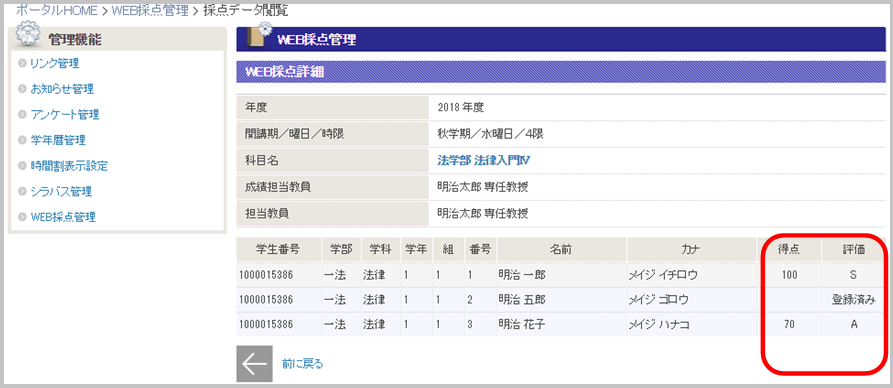Select WEB採点管理 sidebar item
Viewport: 893px width, 388px height.
(x=63, y=217)
